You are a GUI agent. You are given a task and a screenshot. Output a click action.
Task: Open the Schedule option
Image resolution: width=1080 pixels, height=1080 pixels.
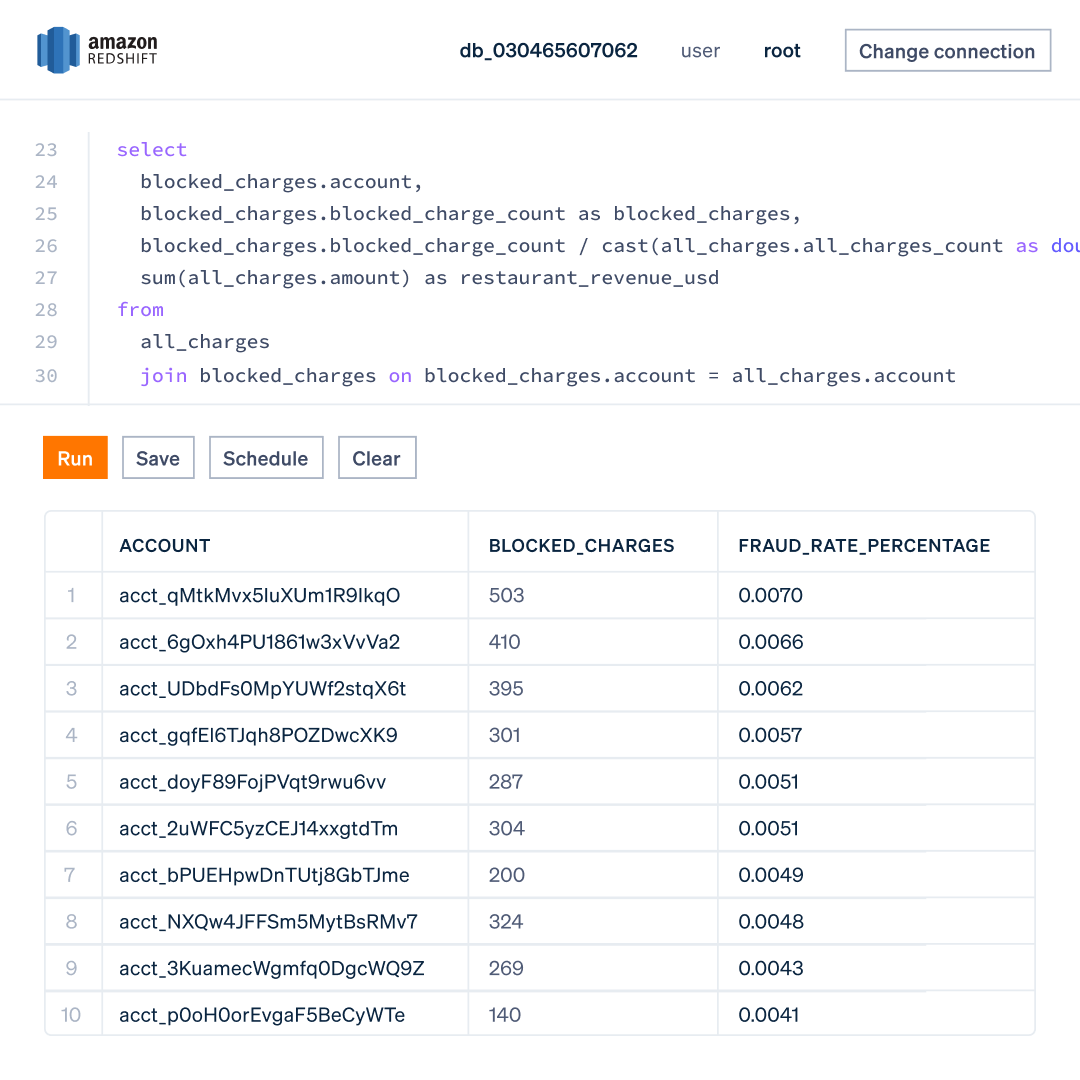(266, 457)
